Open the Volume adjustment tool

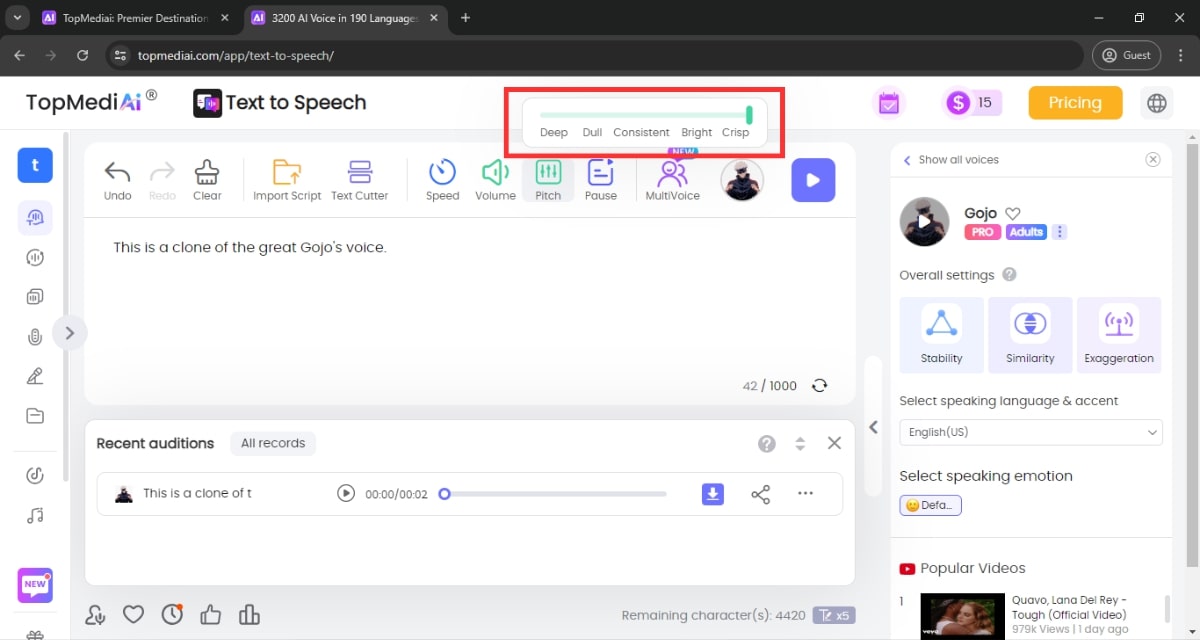point(495,180)
